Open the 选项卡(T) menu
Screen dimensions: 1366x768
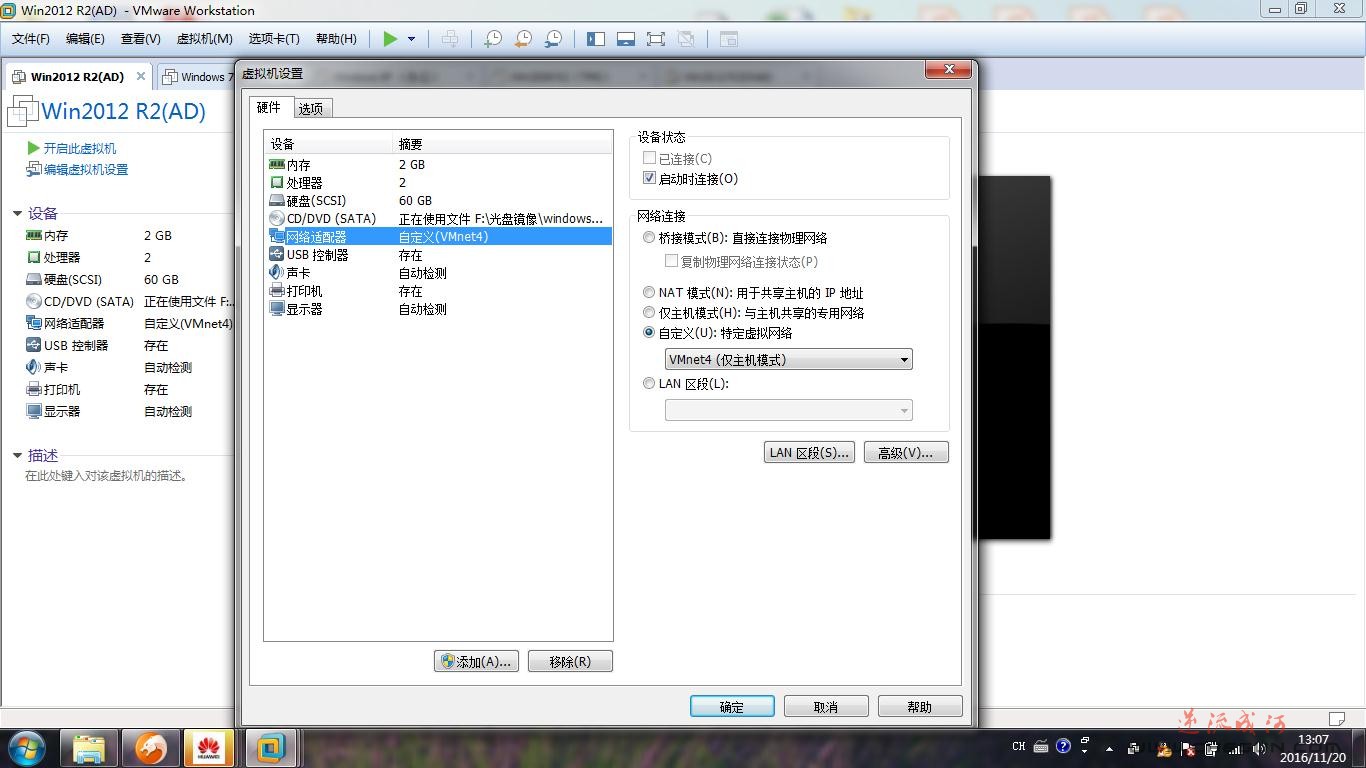tap(274, 39)
